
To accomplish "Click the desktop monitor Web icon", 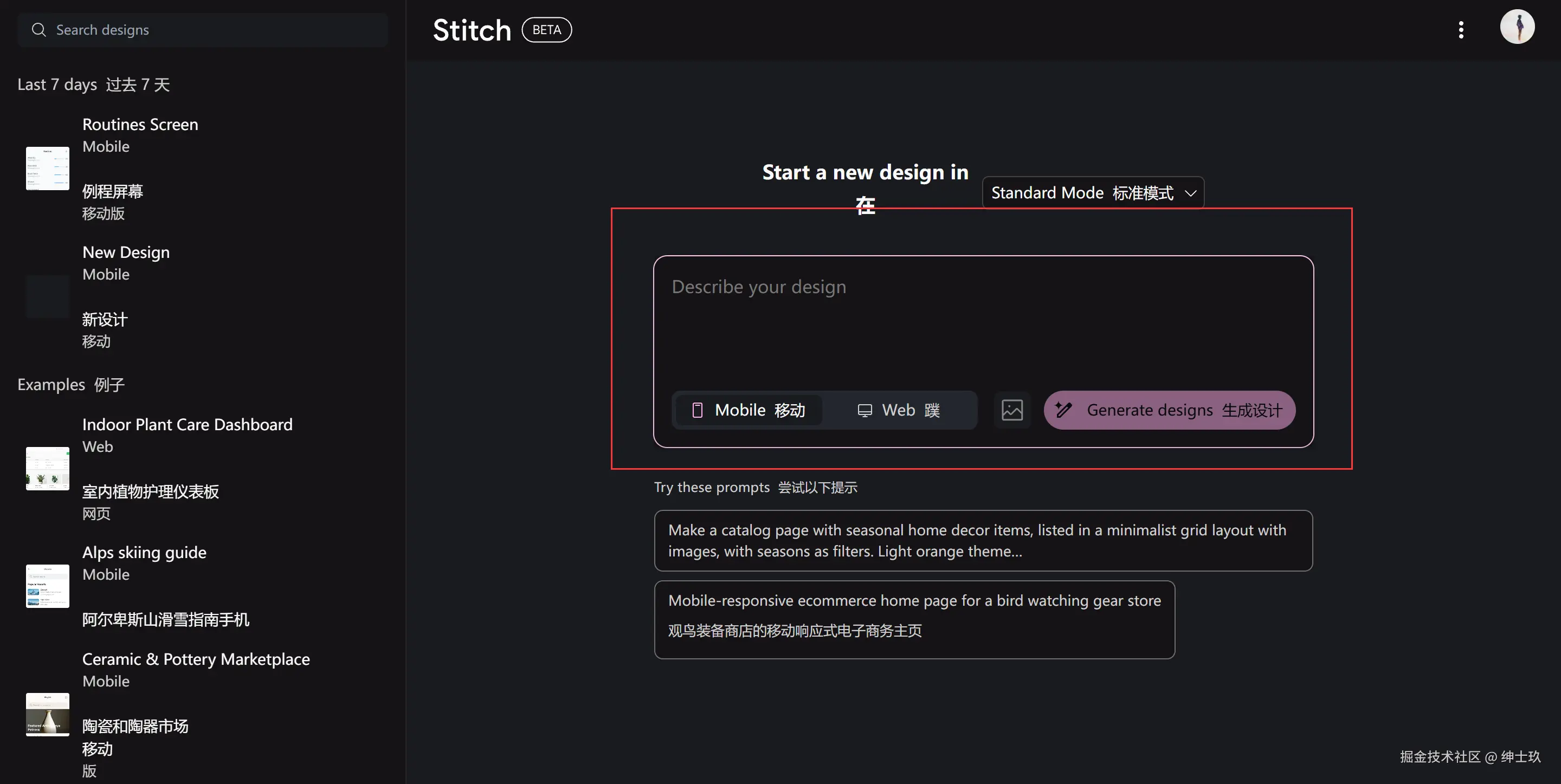I will point(865,410).
